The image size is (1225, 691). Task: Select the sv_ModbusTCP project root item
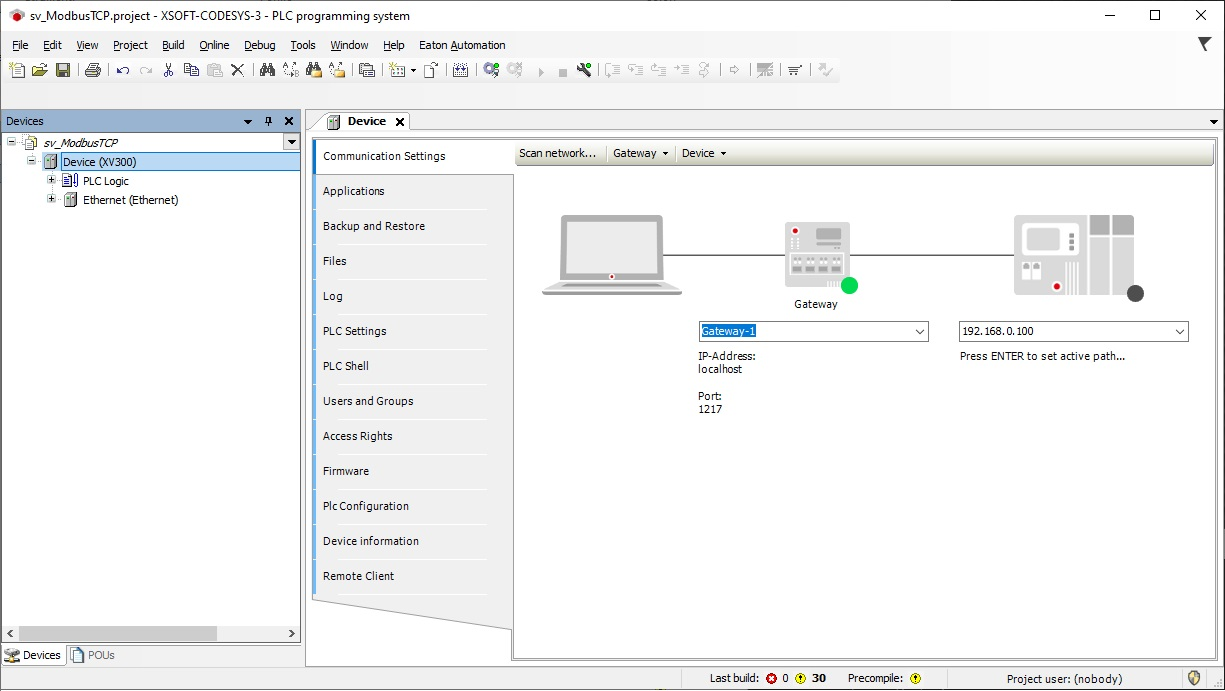click(x=80, y=143)
